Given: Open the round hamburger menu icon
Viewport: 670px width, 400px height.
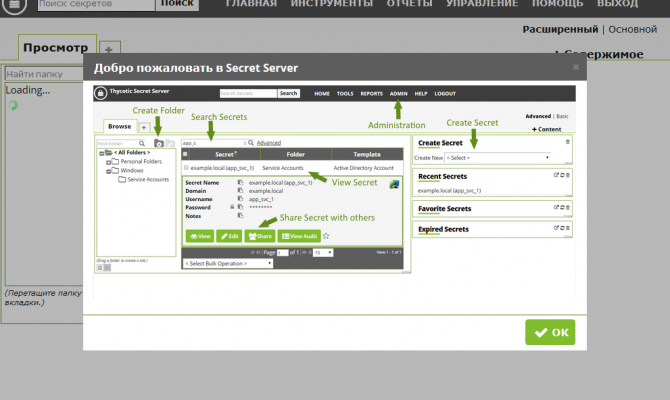Looking at the screenshot, I should click(x=14, y=5).
